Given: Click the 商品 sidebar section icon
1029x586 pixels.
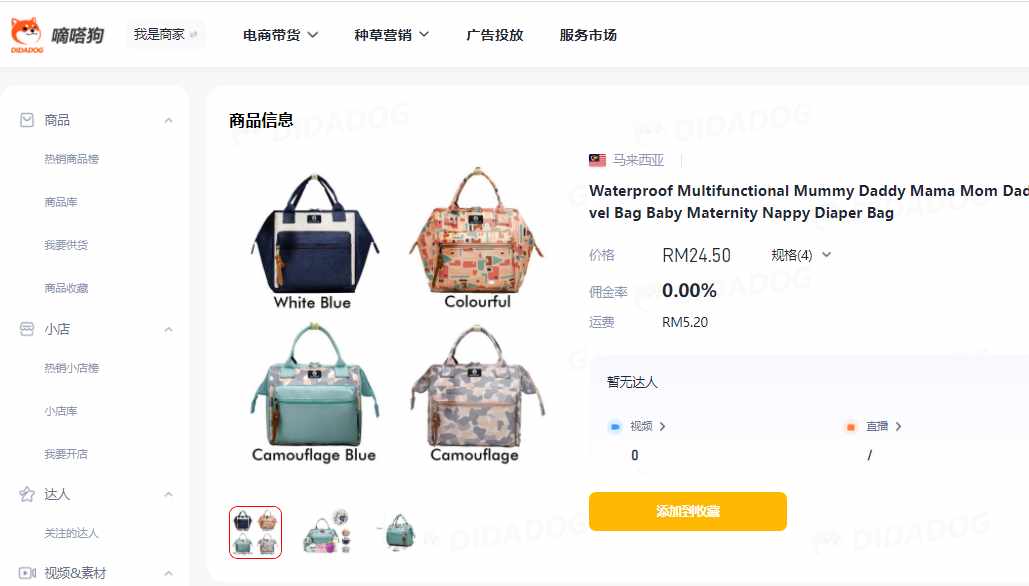Looking at the screenshot, I should [27, 120].
